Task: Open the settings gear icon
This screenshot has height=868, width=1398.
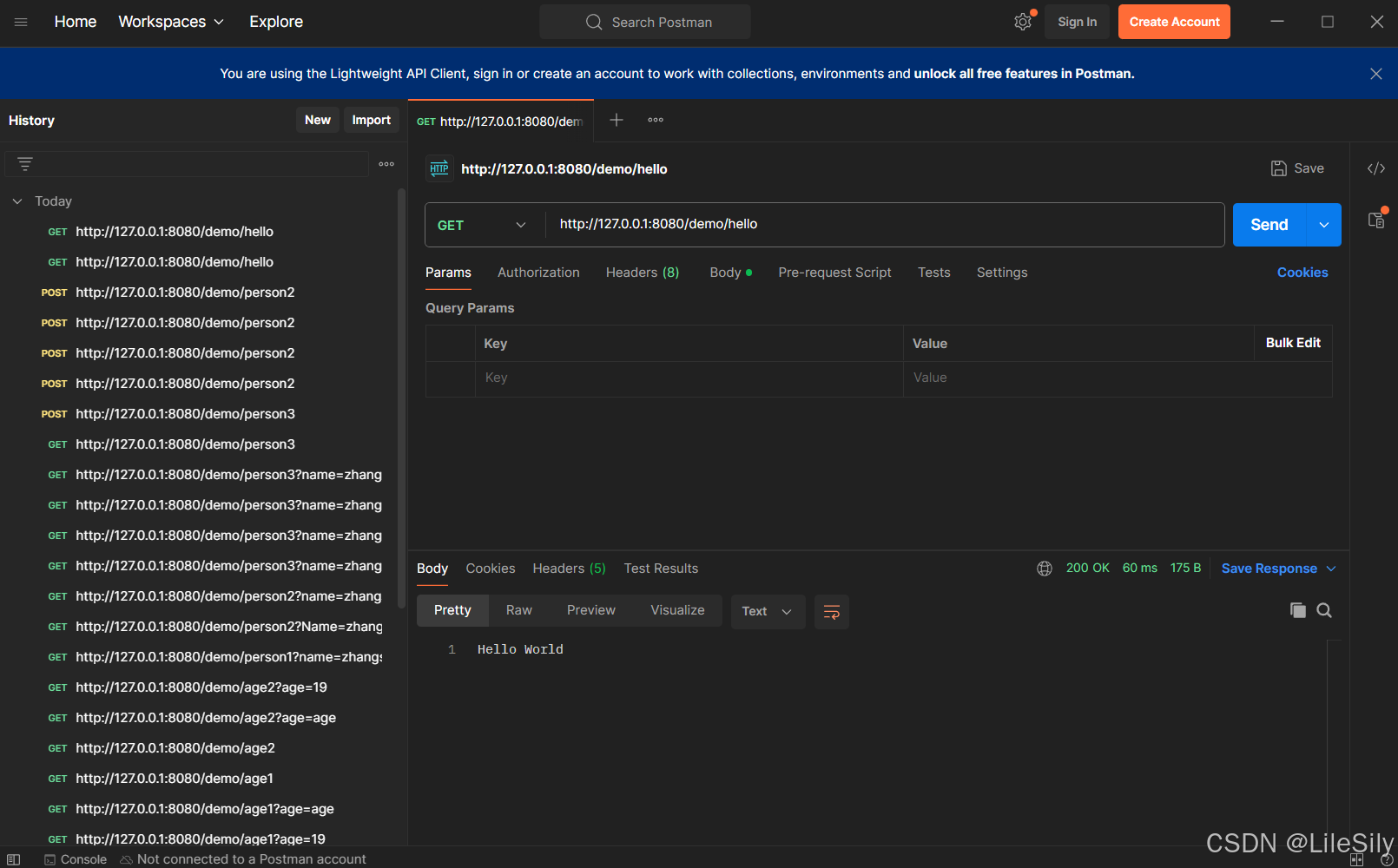Action: pyautogui.click(x=1023, y=23)
